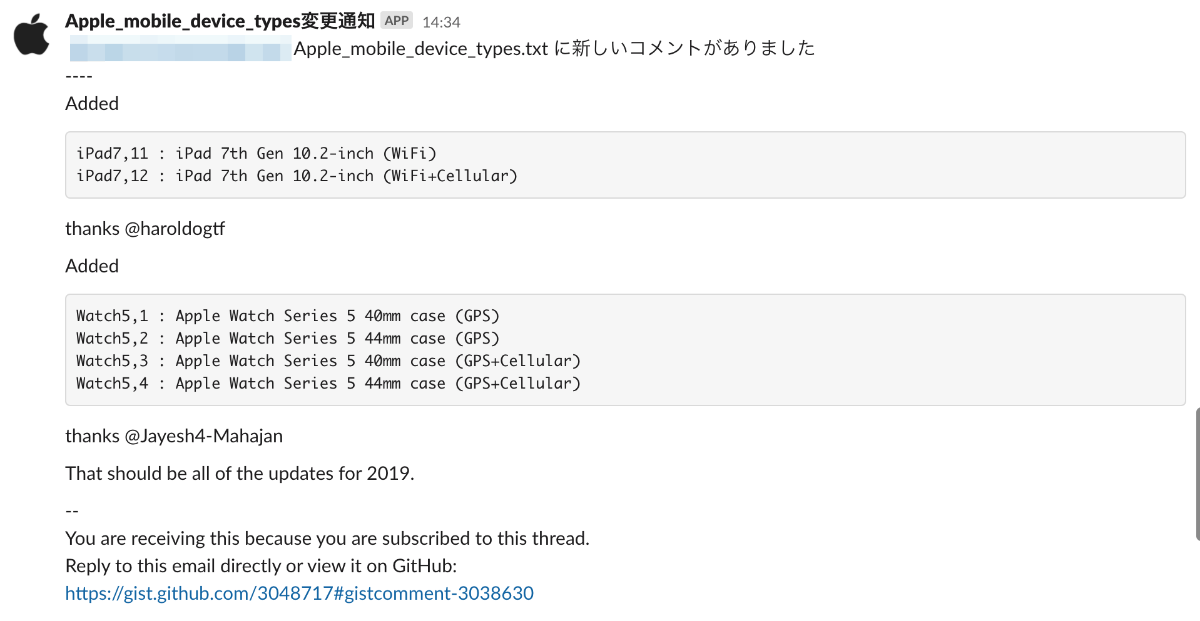The width and height of the screenshot is (1200, 621).
Task: Select the 'Watch5,1' Series 5 40mm GPS line
Action: click(288, 316)
